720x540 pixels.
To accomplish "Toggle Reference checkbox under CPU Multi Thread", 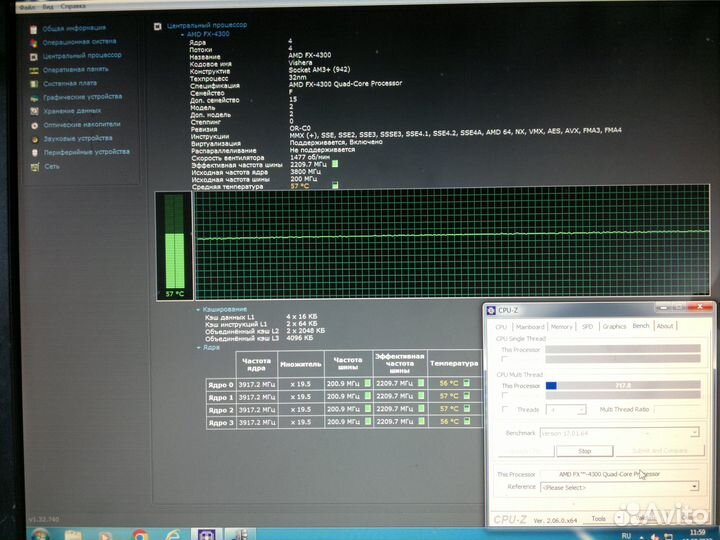I will [x=505, y=395].
